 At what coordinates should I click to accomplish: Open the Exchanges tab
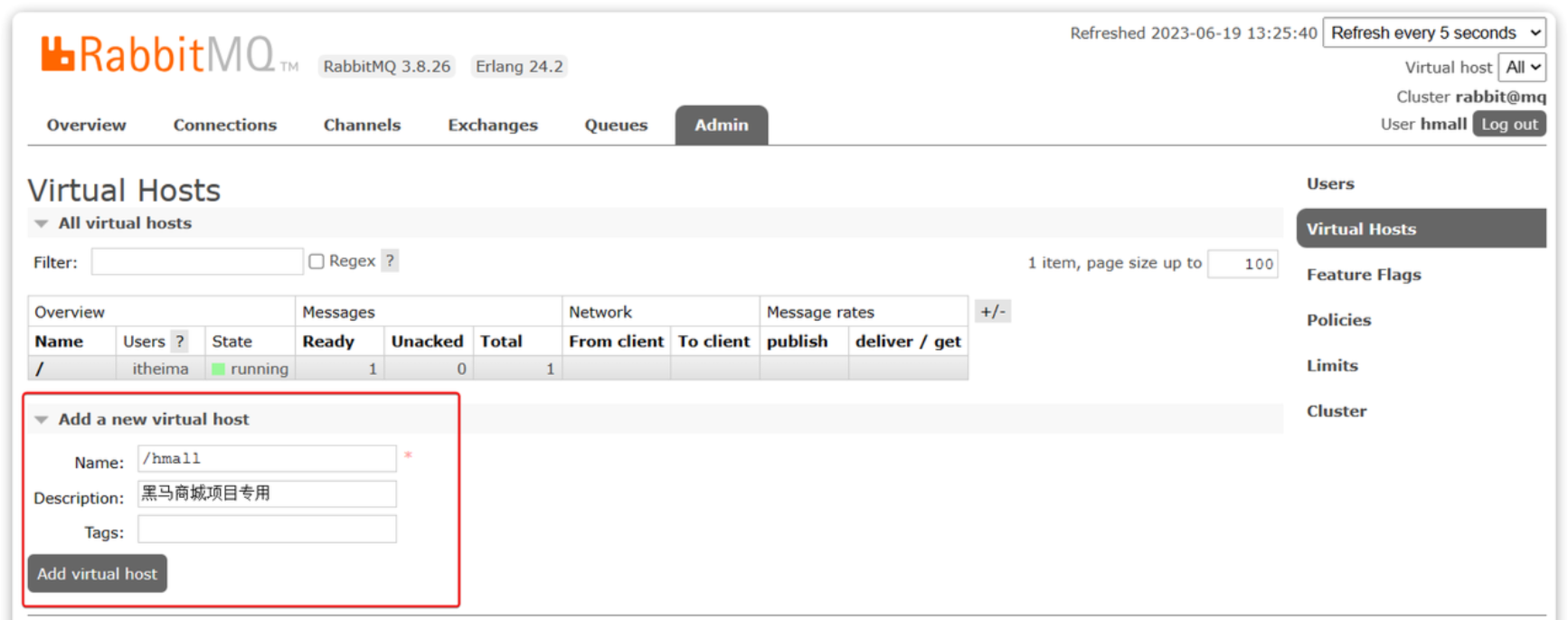pos(492,126)
